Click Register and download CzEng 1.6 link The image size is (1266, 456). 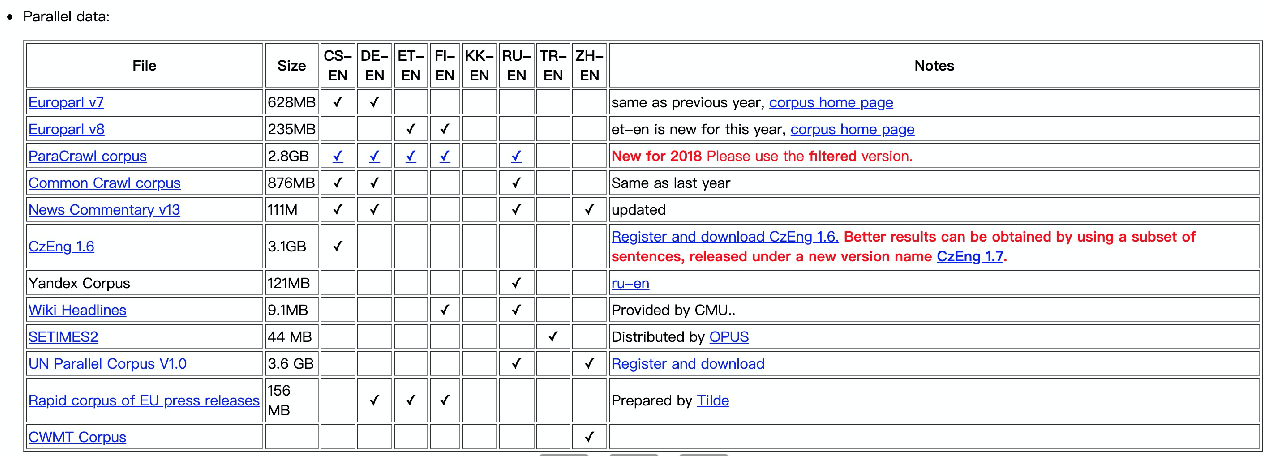tap(725, 237)
